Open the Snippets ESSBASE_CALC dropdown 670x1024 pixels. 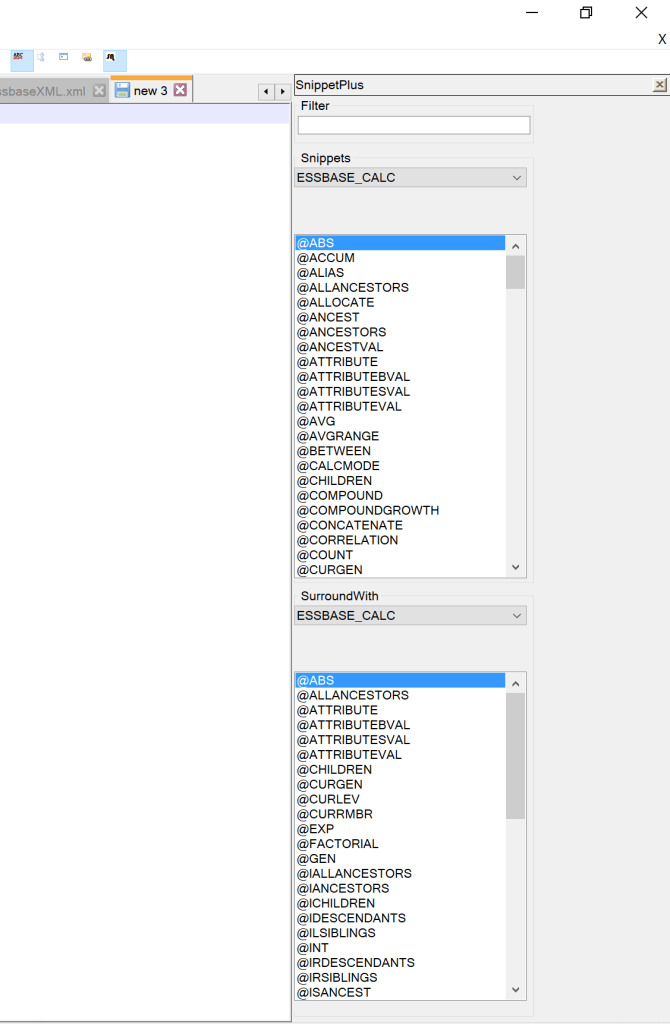(x=411, y=178)
